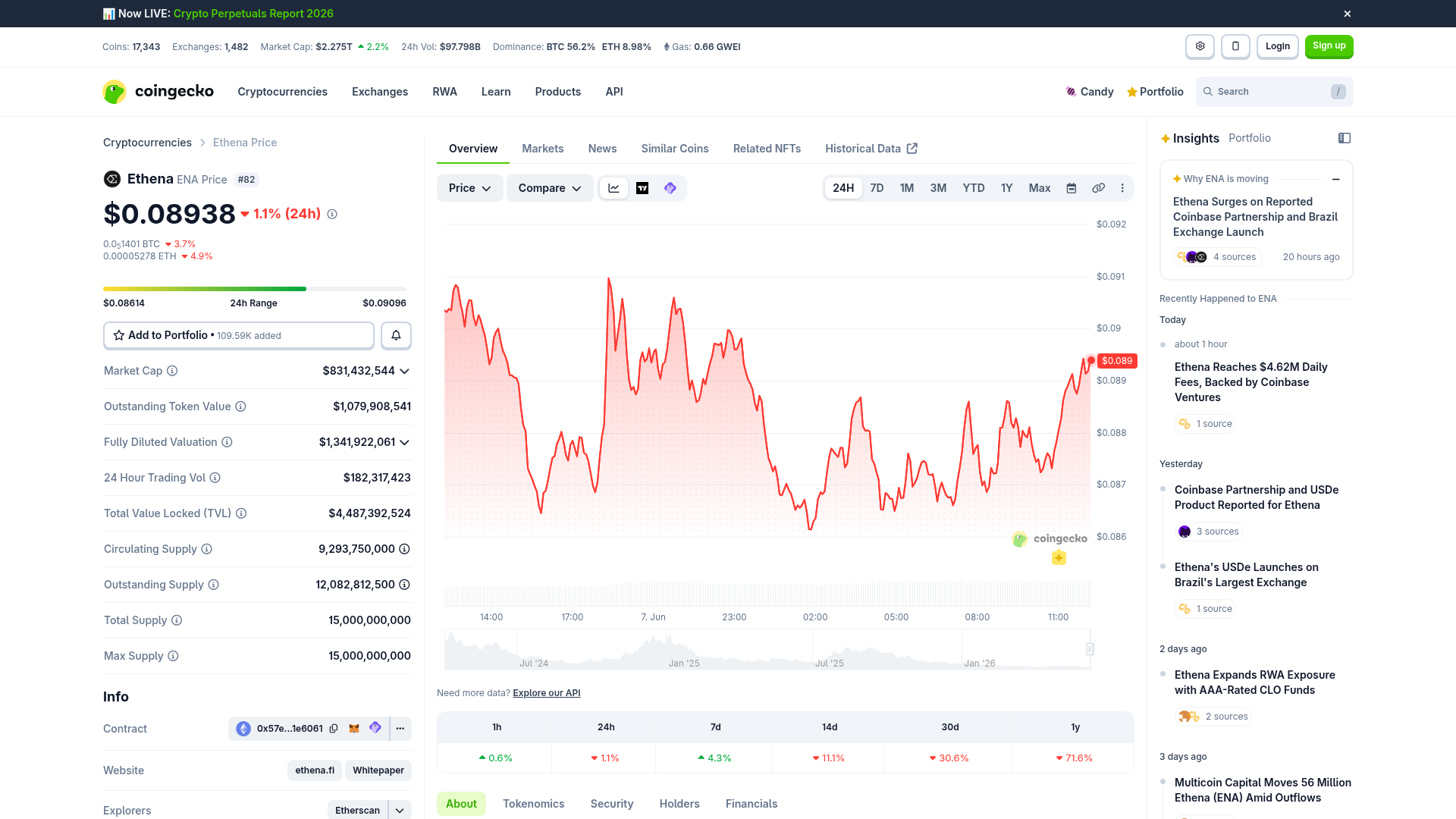Screen dimensions: 1456x819
Task: Open the Whitepaper link
Action: [378, 770]
